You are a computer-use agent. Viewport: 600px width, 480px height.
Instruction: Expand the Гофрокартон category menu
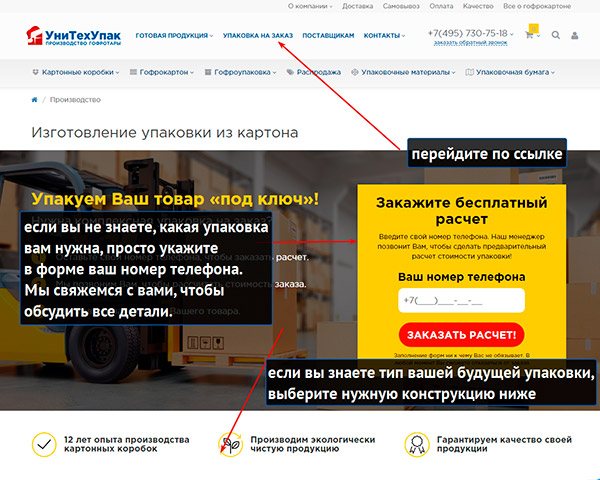click(192, 72)
